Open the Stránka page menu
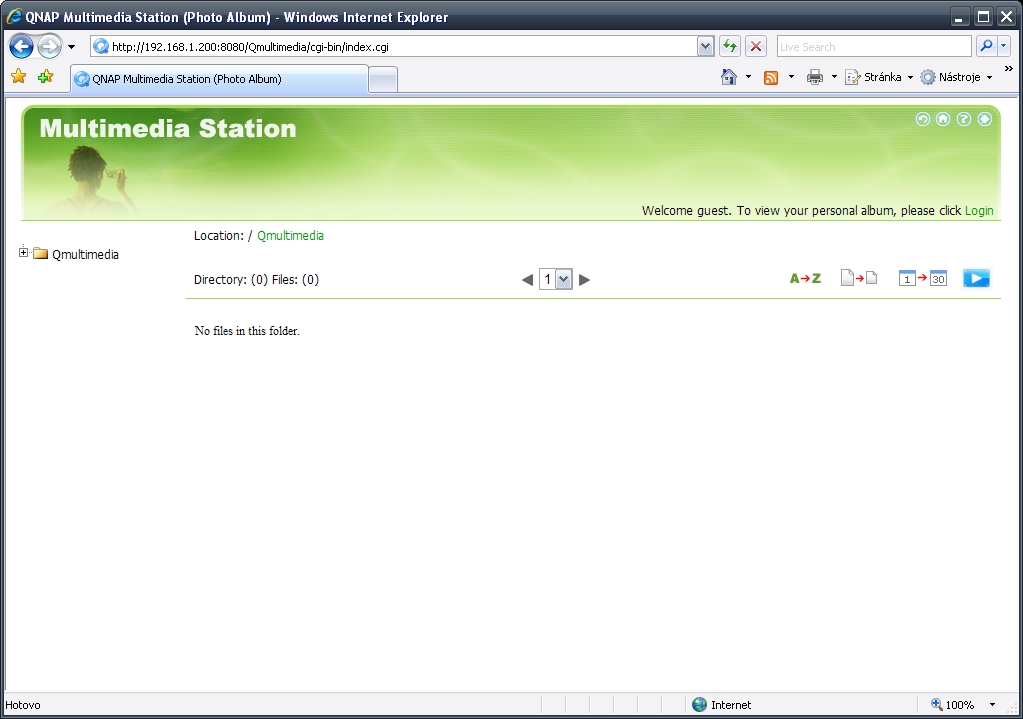 pos(878,77)
